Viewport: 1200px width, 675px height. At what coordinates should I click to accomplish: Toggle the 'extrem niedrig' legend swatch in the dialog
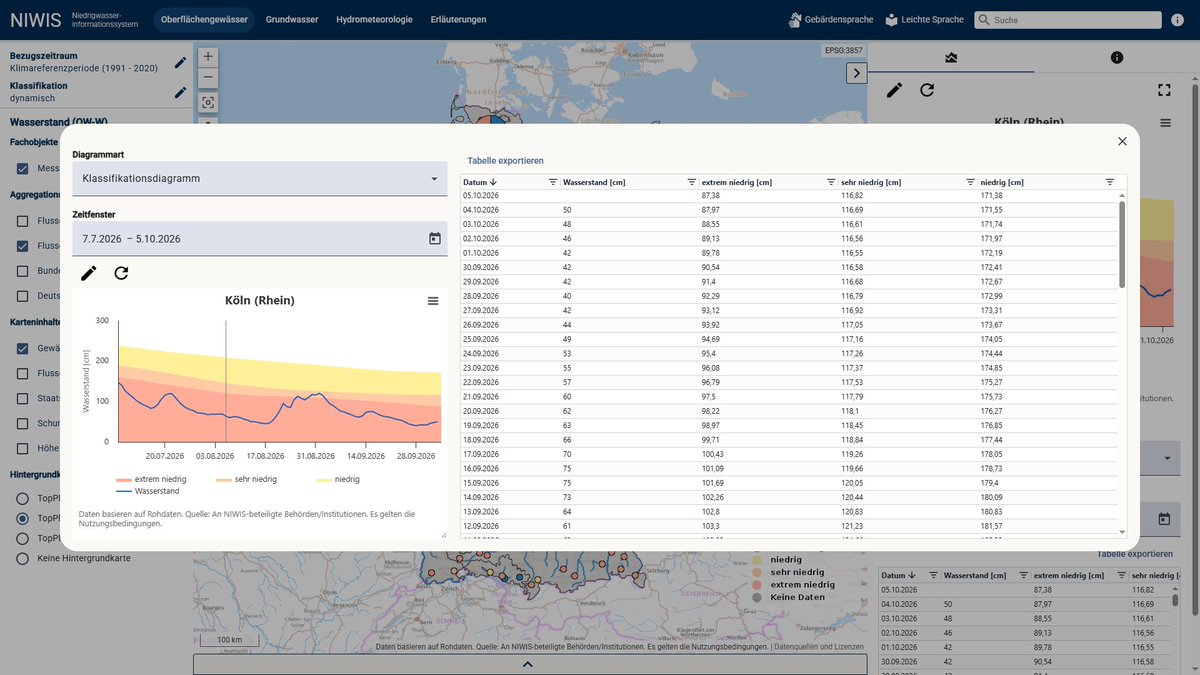[124, 480]
